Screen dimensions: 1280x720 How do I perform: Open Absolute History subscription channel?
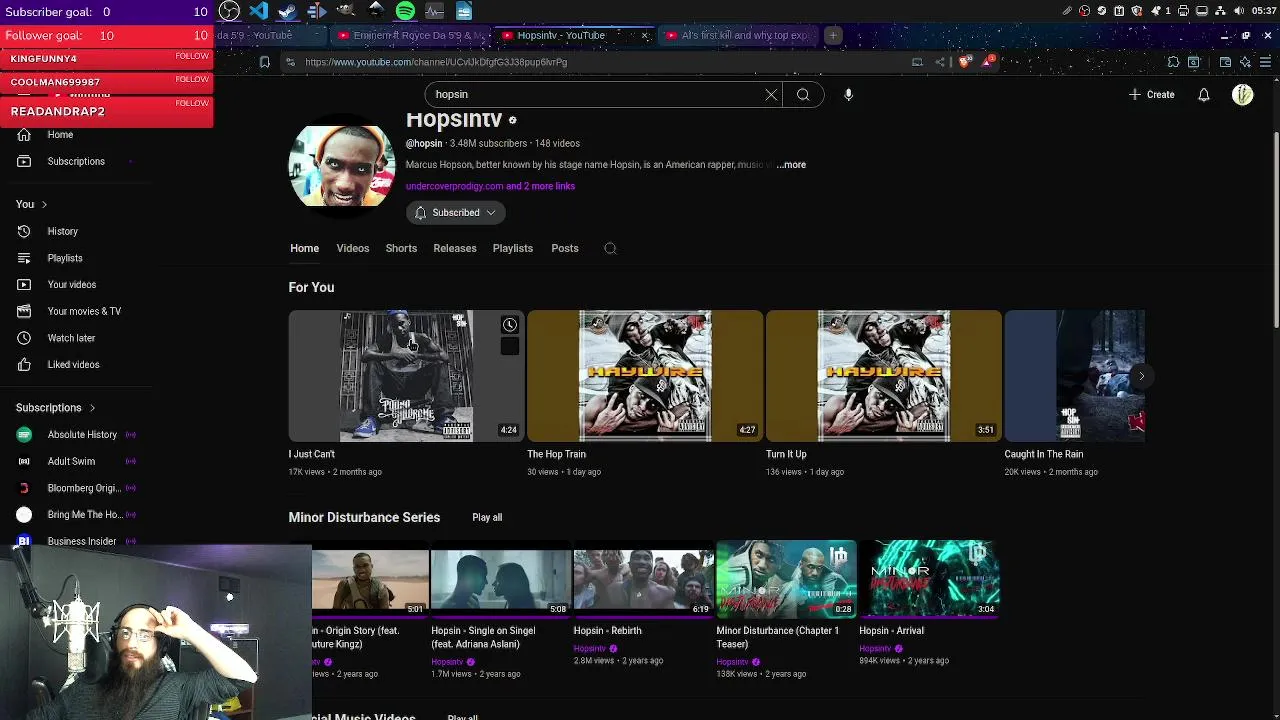click(80, 435)
